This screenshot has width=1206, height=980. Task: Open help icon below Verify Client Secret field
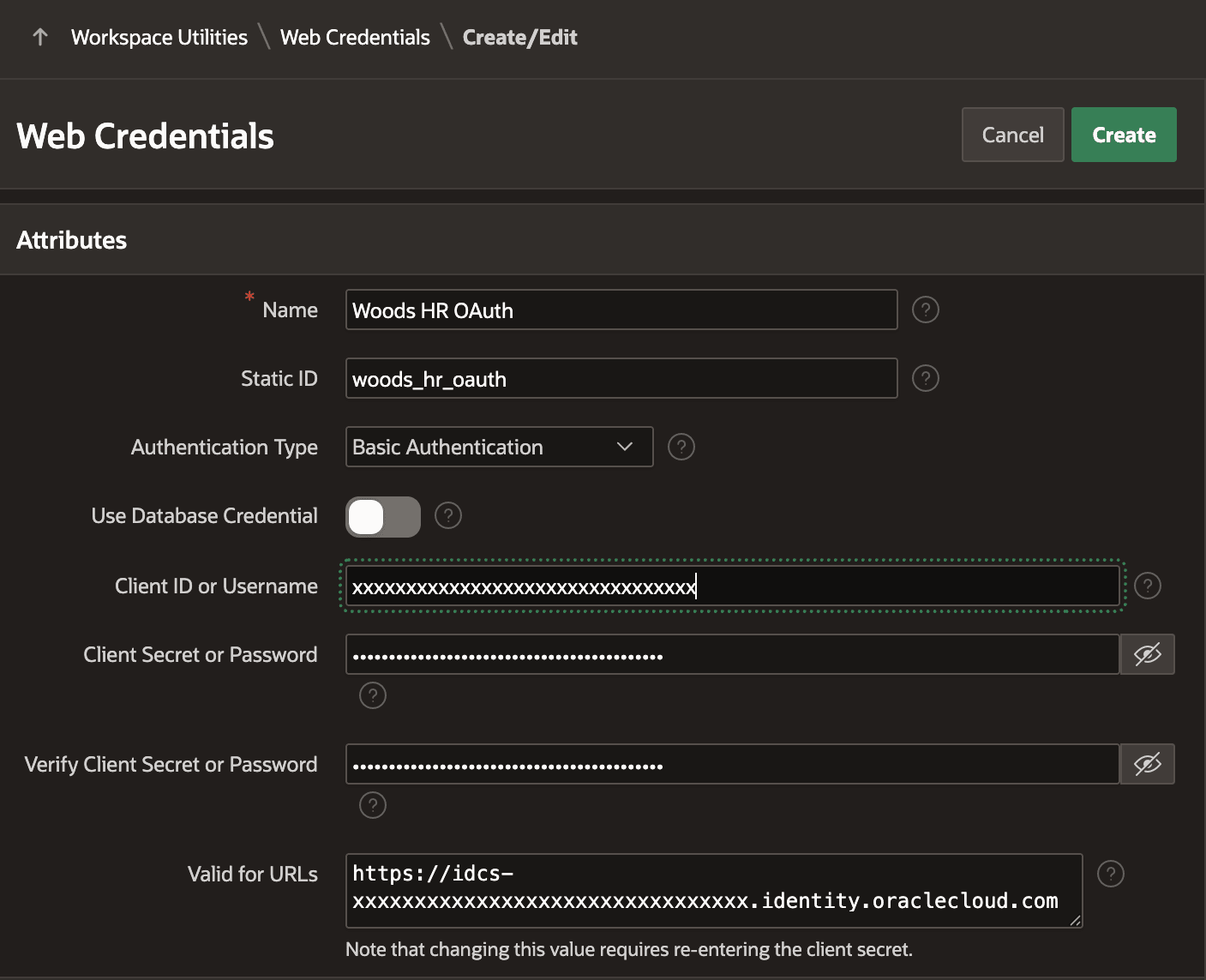pyautogui.click(x=372, y=805)
